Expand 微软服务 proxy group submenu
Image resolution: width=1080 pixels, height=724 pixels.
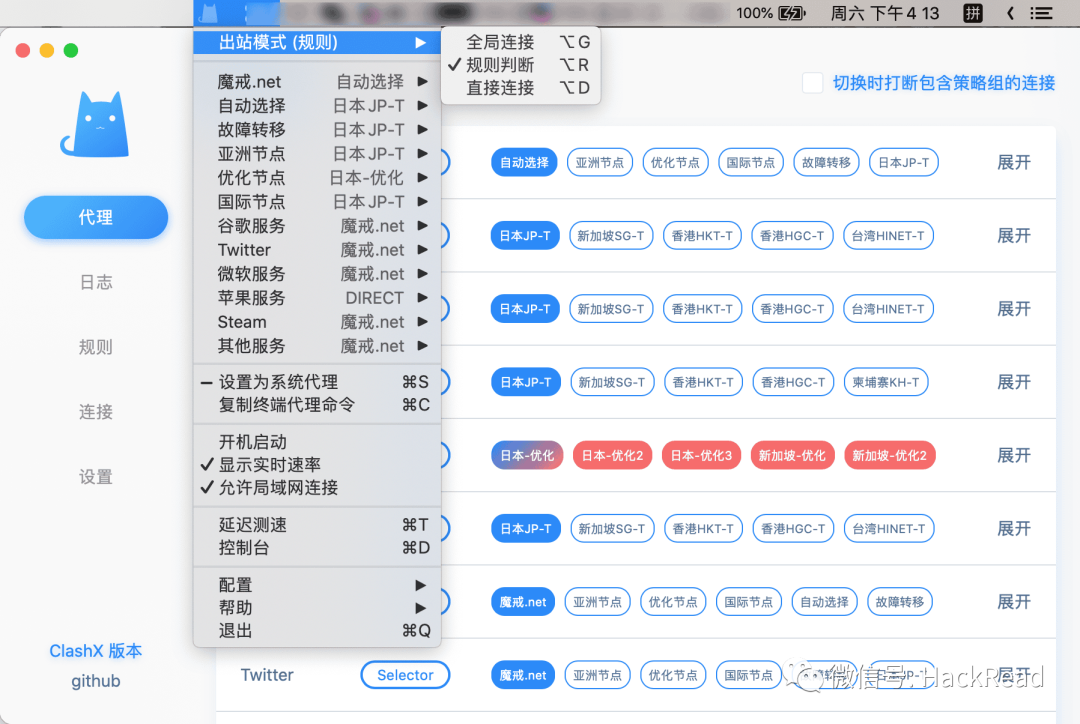pyautogui.click(x=317, y=274)
